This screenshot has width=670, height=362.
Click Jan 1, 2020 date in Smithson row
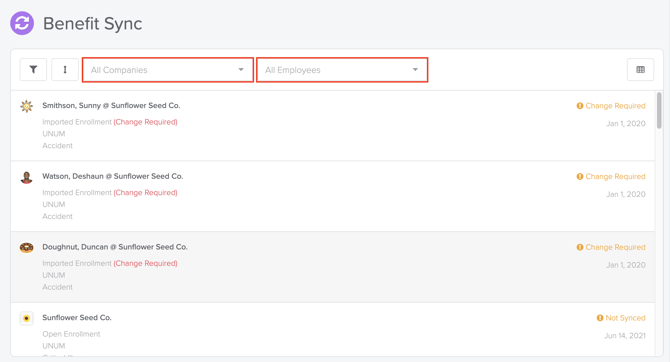pos(626,124)
